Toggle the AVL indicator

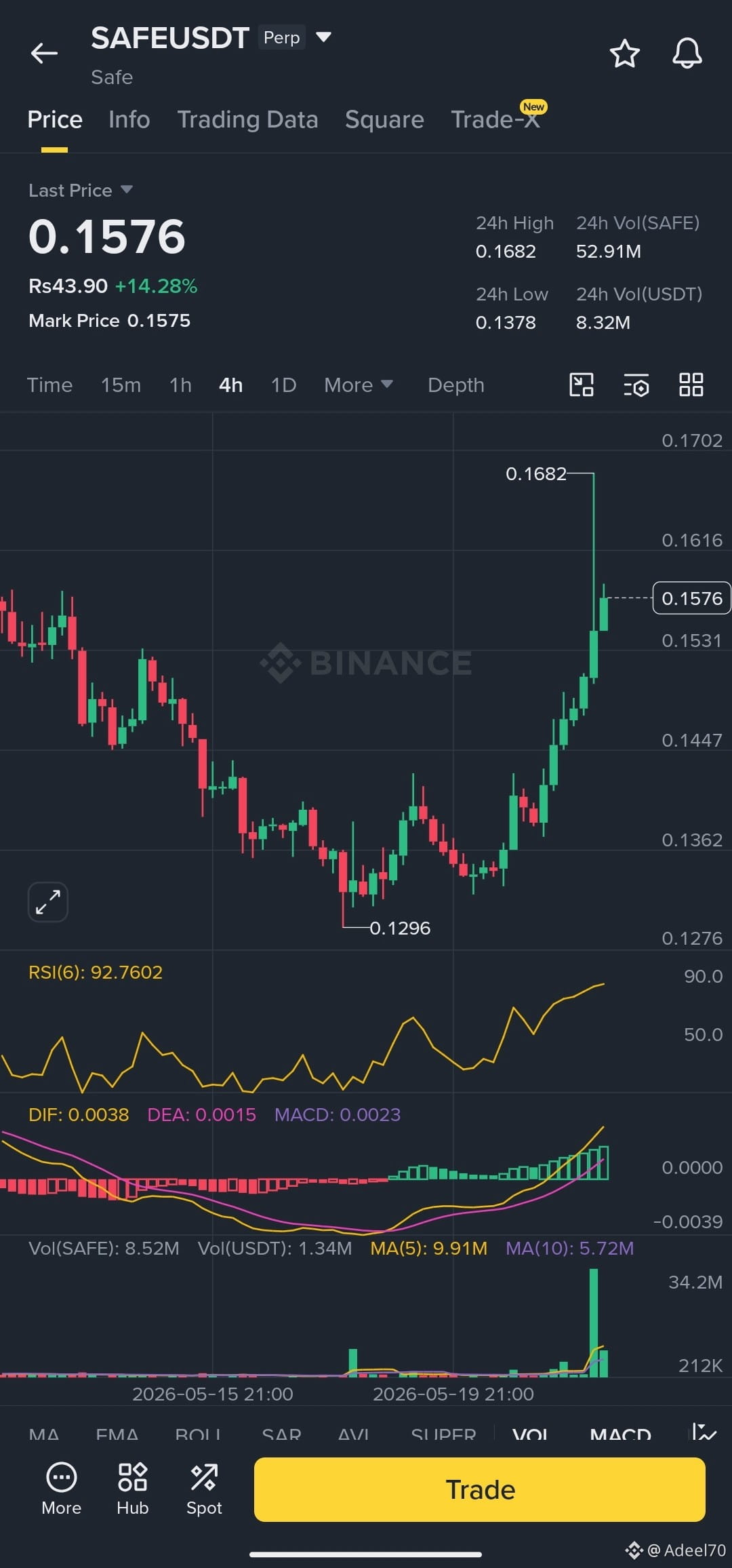354,1434
